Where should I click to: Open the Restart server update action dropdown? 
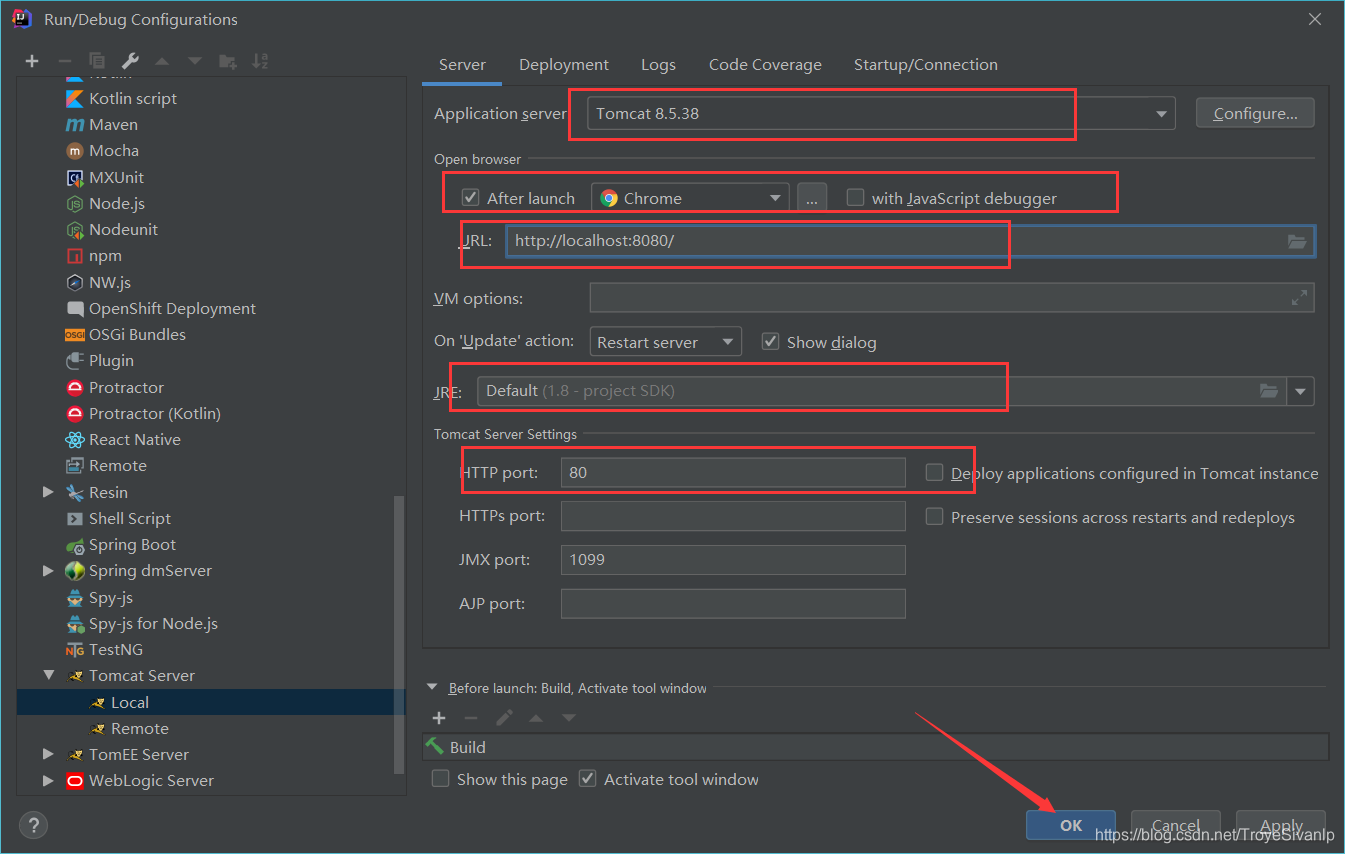[666, 342]
